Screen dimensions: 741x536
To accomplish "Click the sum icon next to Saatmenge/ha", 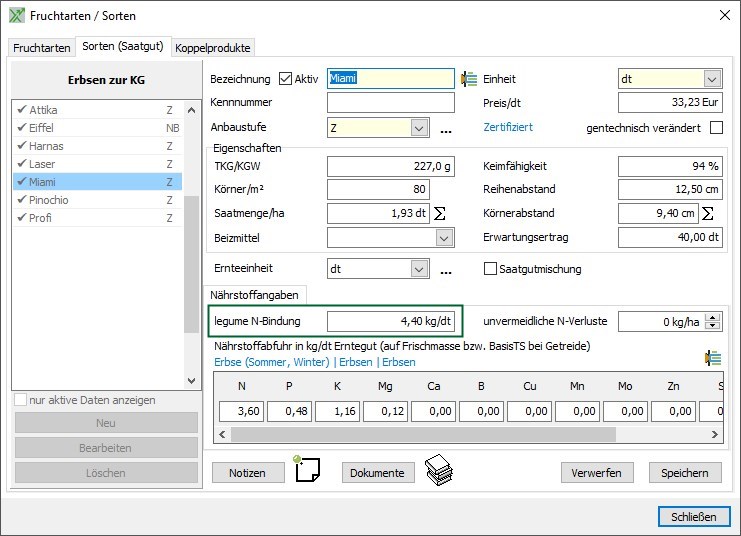I will point(439,213).
